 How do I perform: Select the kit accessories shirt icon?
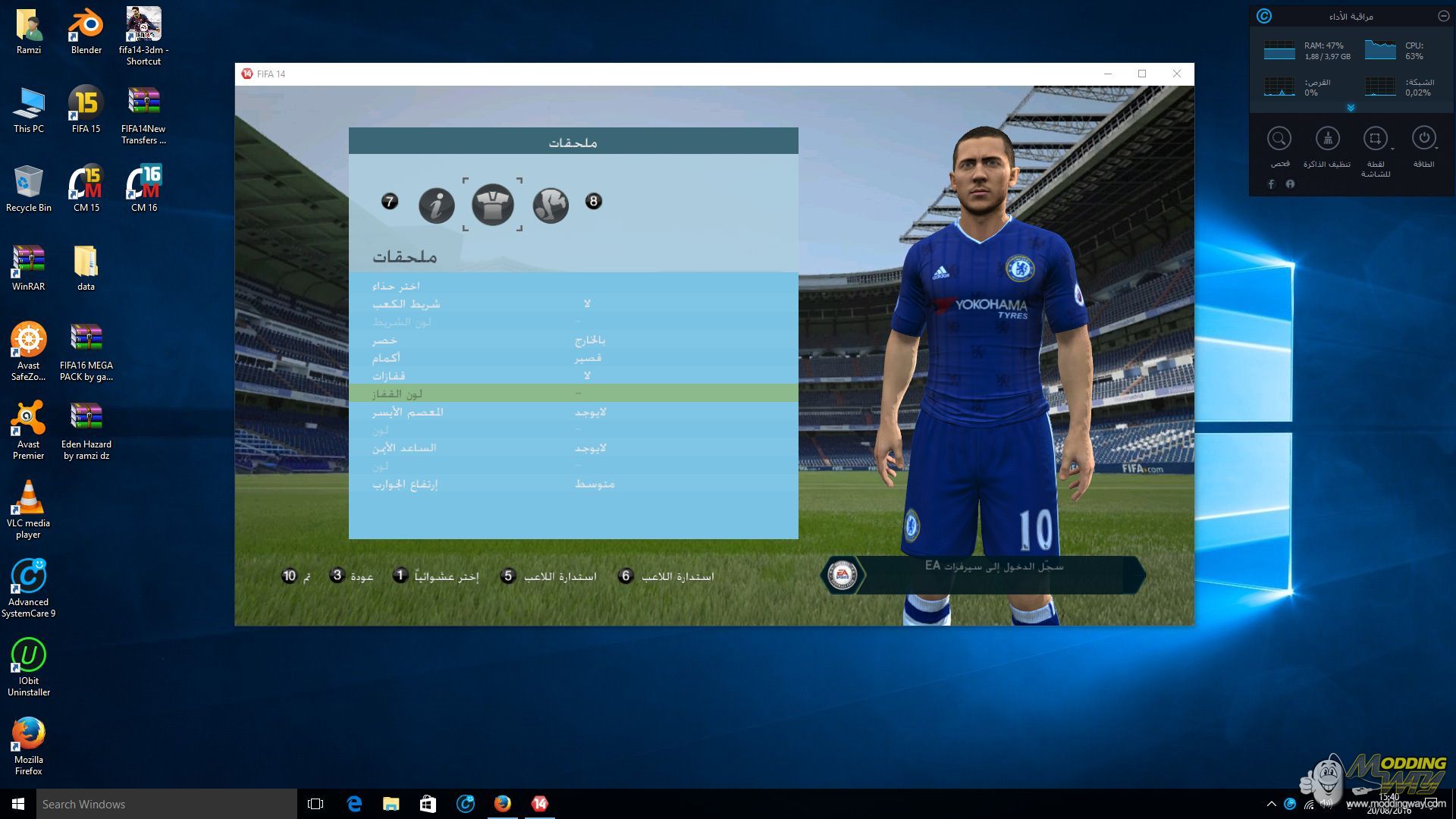pos(493,204)
